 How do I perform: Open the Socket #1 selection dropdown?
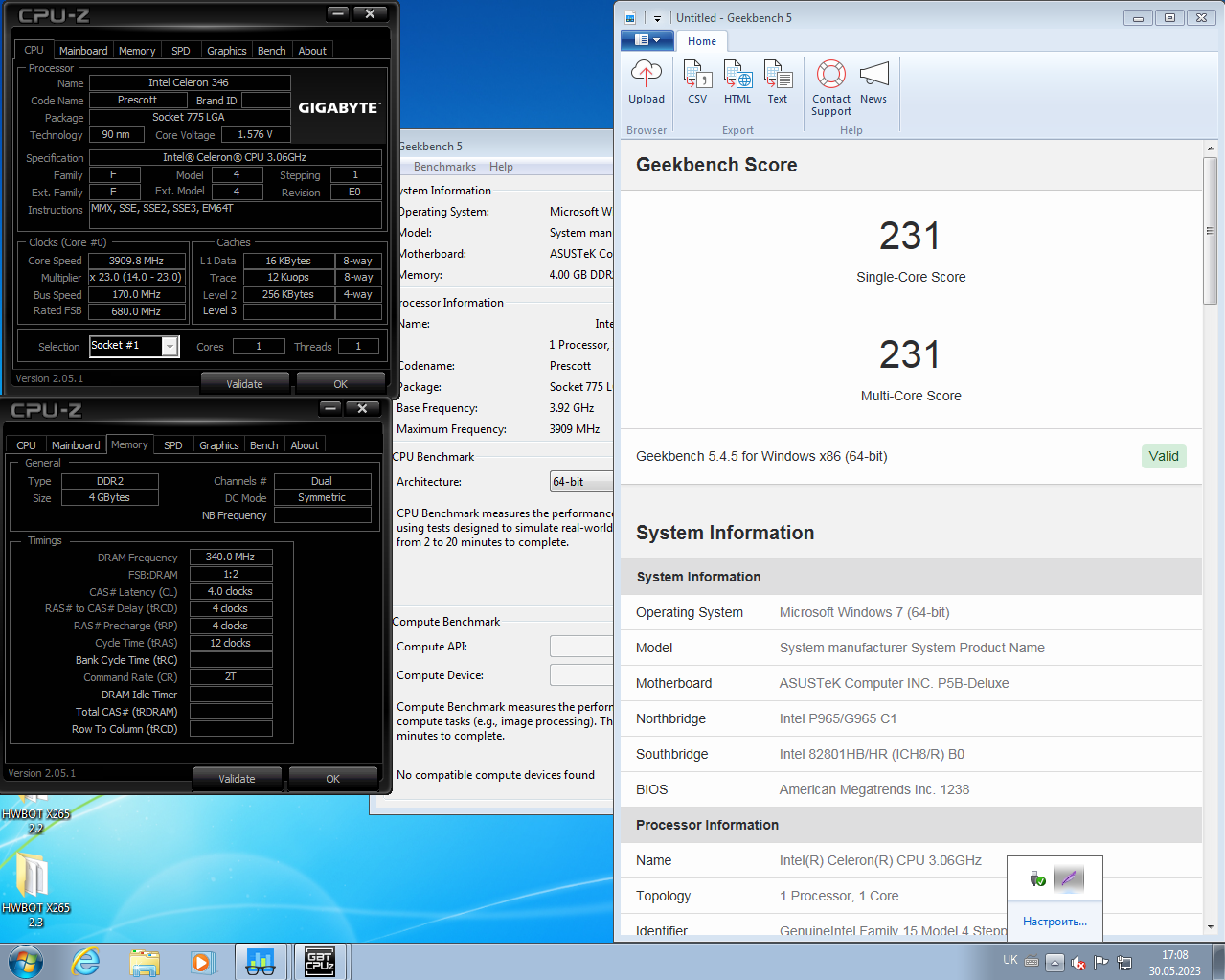tap(134, 346)
